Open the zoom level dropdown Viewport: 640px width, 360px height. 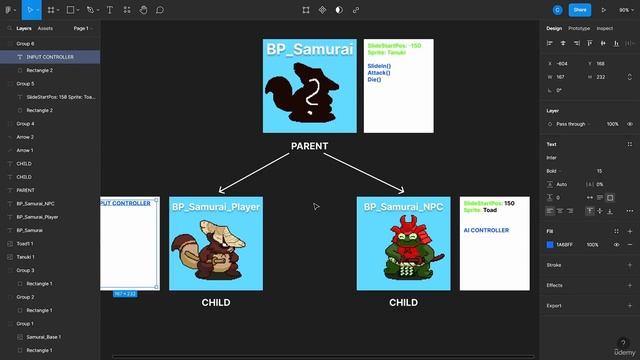coord(626,10)
